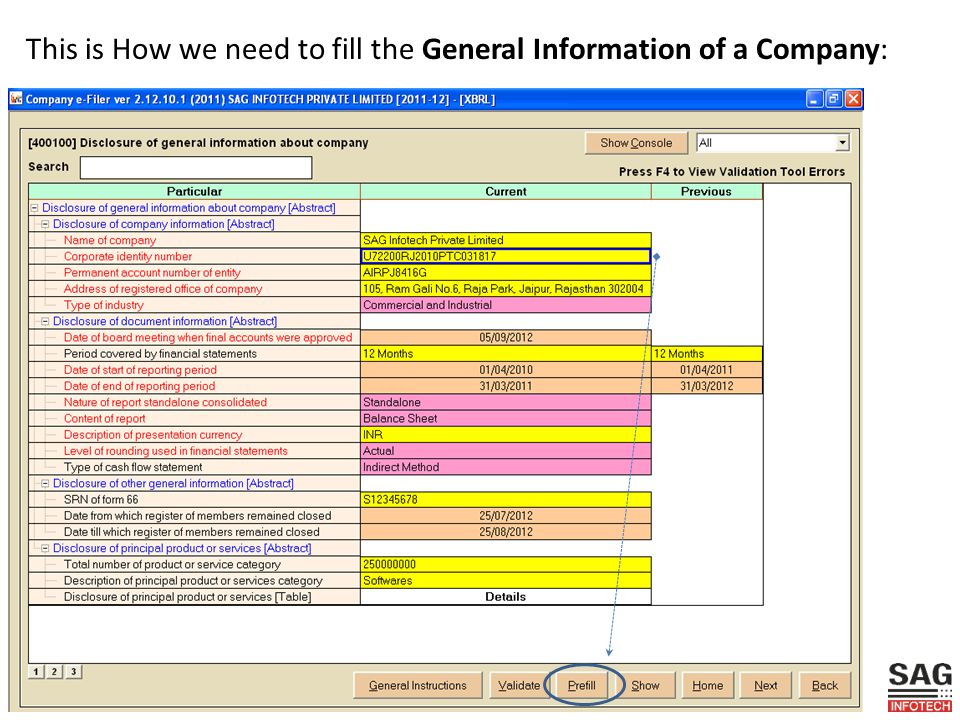Click the Previous column header
The image size is (960, 720).
(x=707, y=192)
